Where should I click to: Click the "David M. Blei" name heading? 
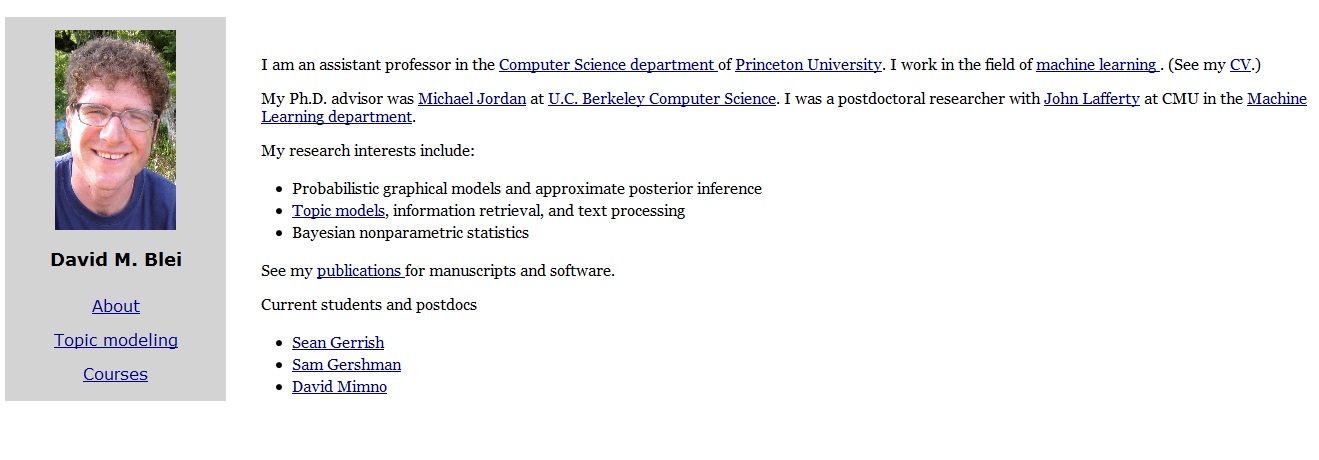[x=116, y=260]
